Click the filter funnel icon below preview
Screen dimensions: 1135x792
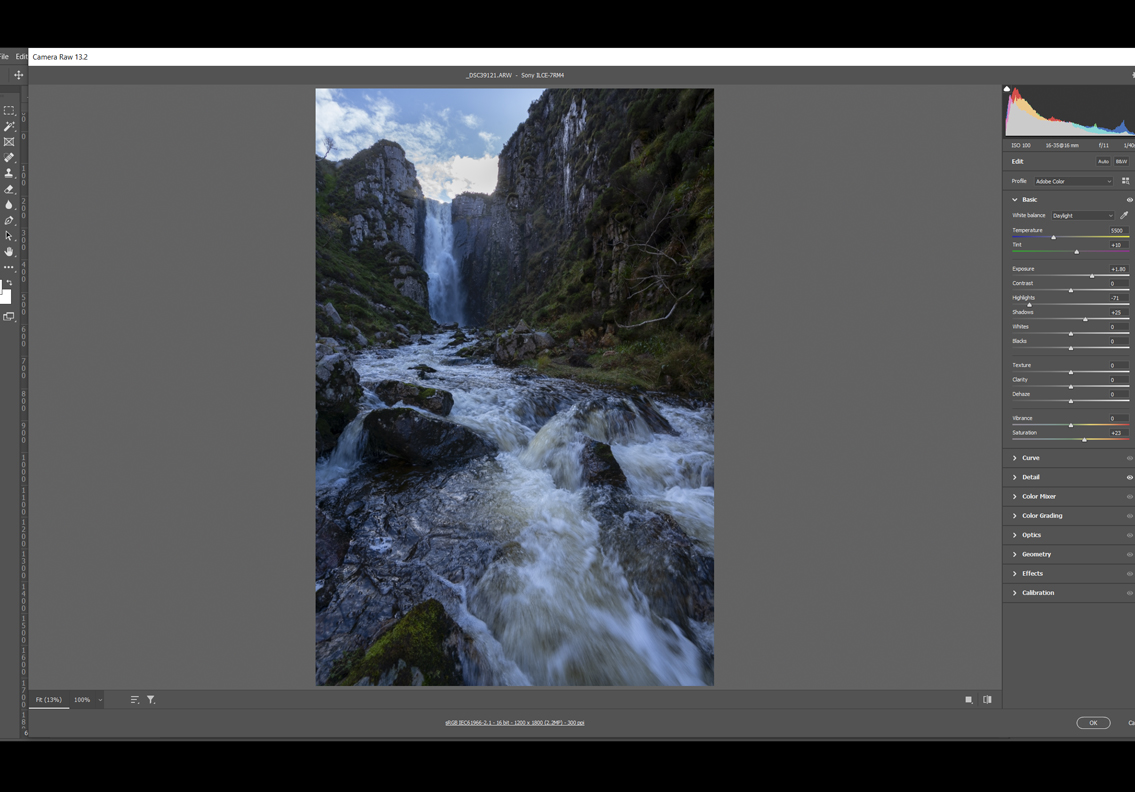coord(151,700)
